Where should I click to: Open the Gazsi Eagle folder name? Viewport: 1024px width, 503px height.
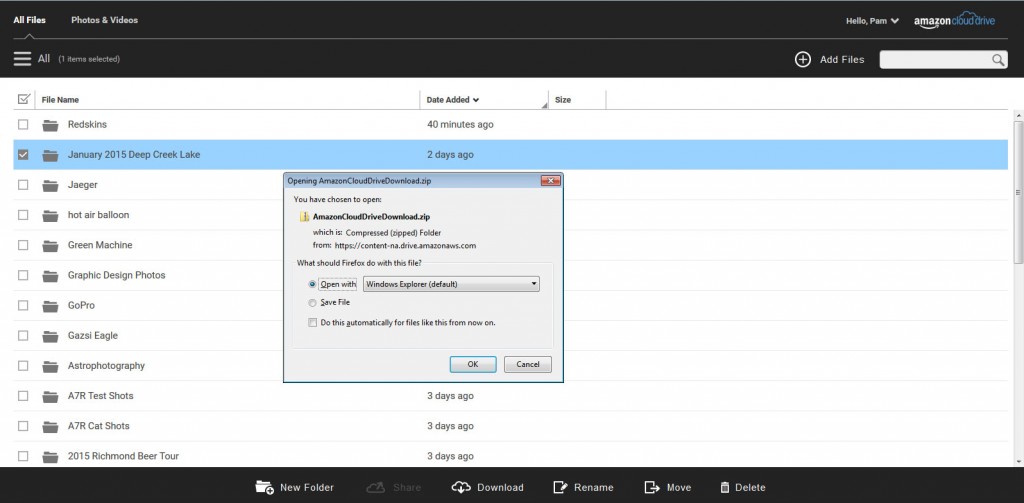click(93, 335)
